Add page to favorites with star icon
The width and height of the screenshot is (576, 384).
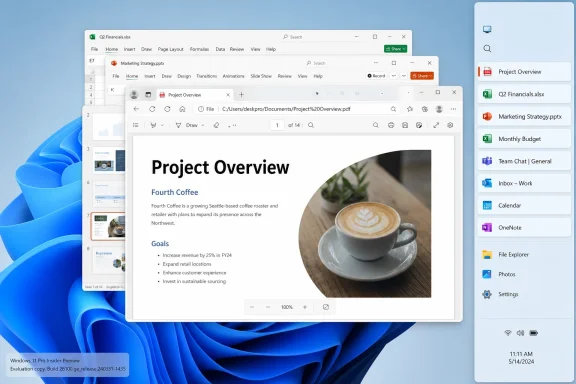tap(410, 109)
